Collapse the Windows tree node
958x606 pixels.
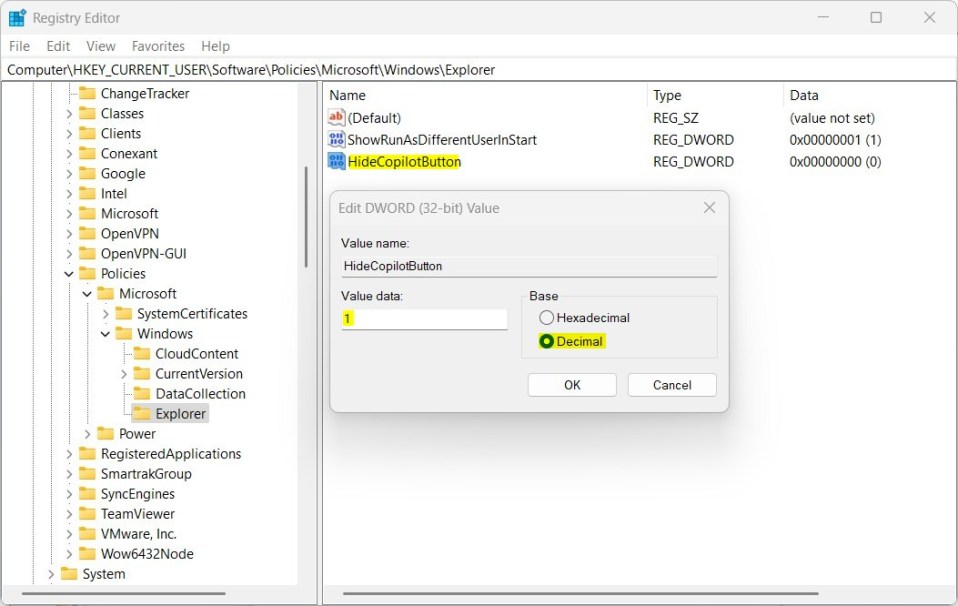105,334
